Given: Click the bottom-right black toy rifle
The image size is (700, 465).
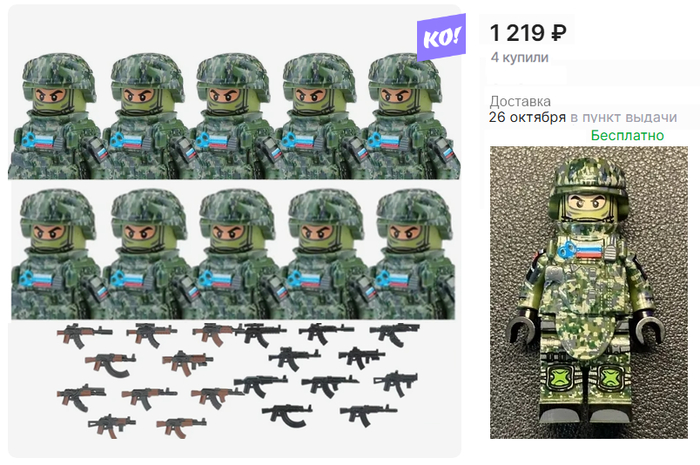Looking at the screenshot, I should [368, 415].
